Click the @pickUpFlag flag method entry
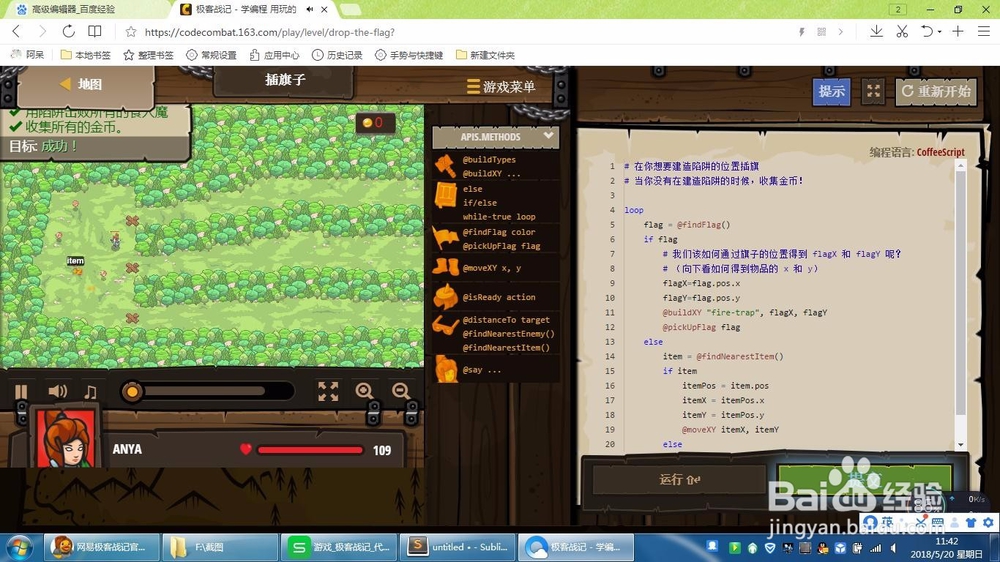This screenshot has width=1000, height=562. [501, 246]
